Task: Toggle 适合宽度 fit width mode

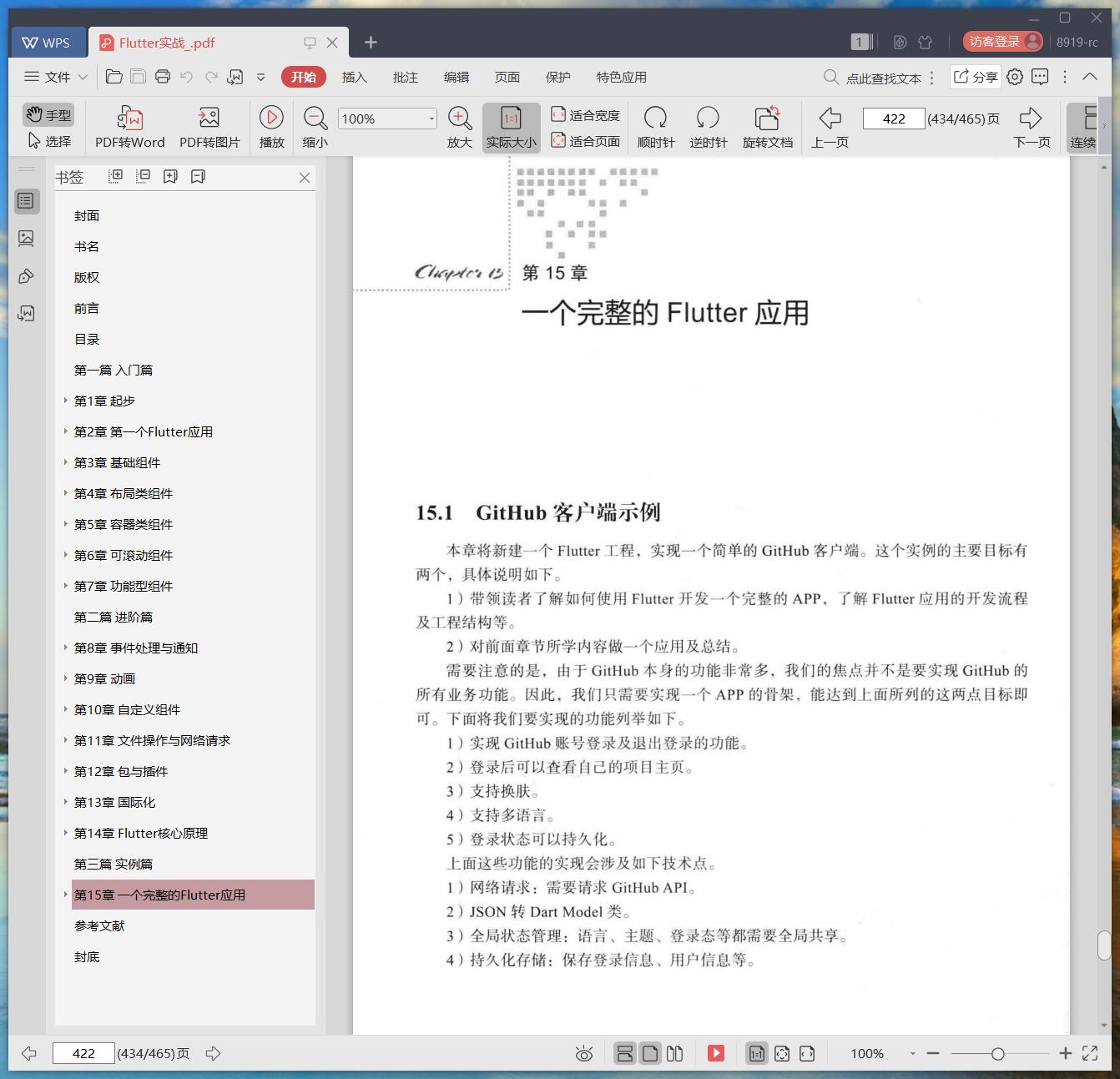Action: click(x=585, y=115)
